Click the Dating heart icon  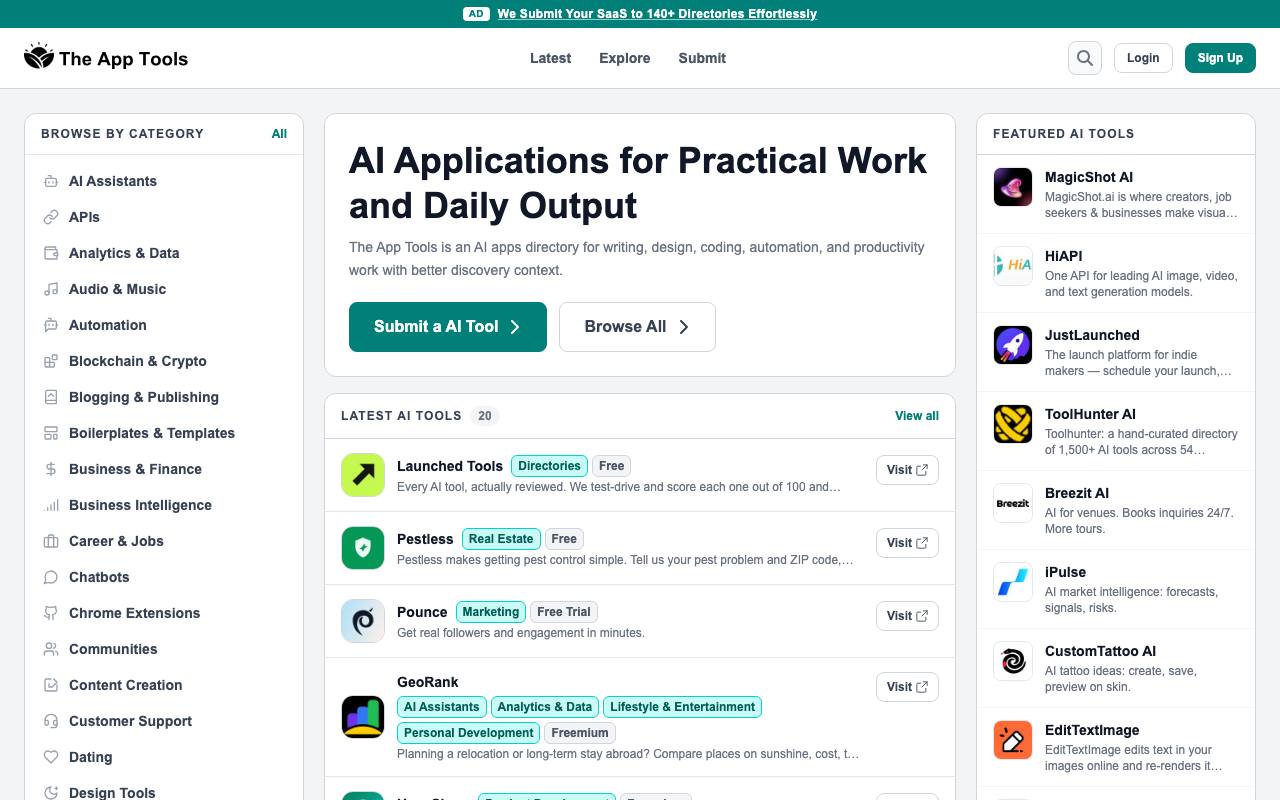point(51,757)
